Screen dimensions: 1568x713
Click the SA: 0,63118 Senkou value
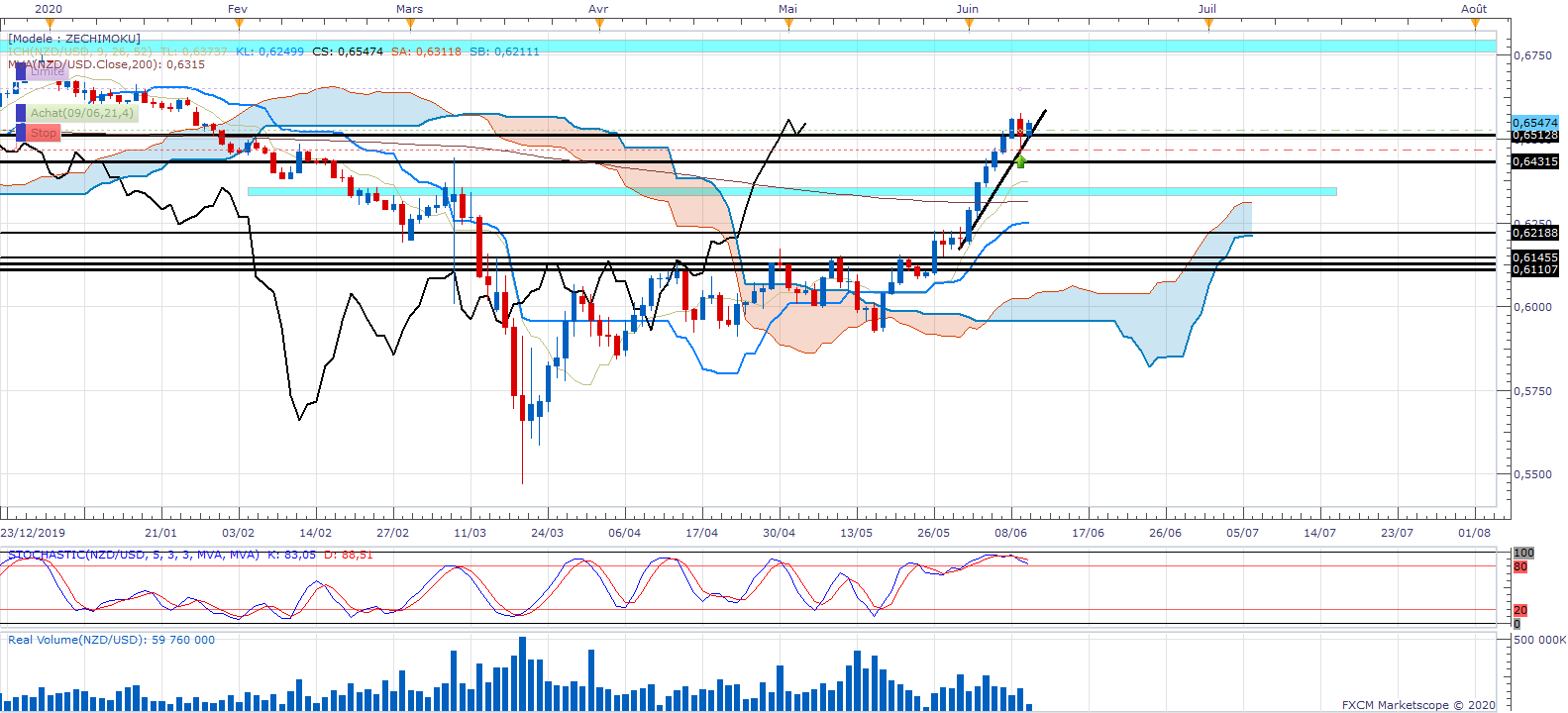coord(426,51)
